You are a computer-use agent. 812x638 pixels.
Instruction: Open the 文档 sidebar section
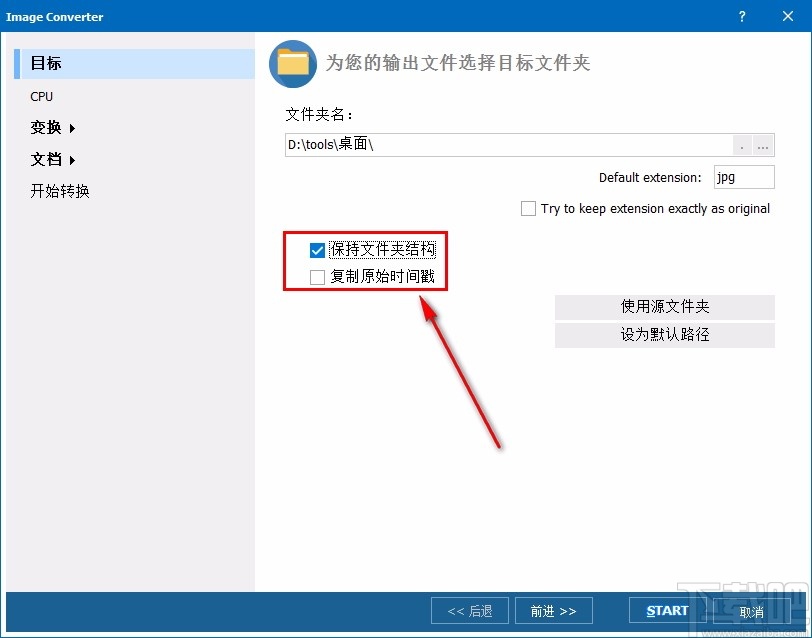click(46, 160)
